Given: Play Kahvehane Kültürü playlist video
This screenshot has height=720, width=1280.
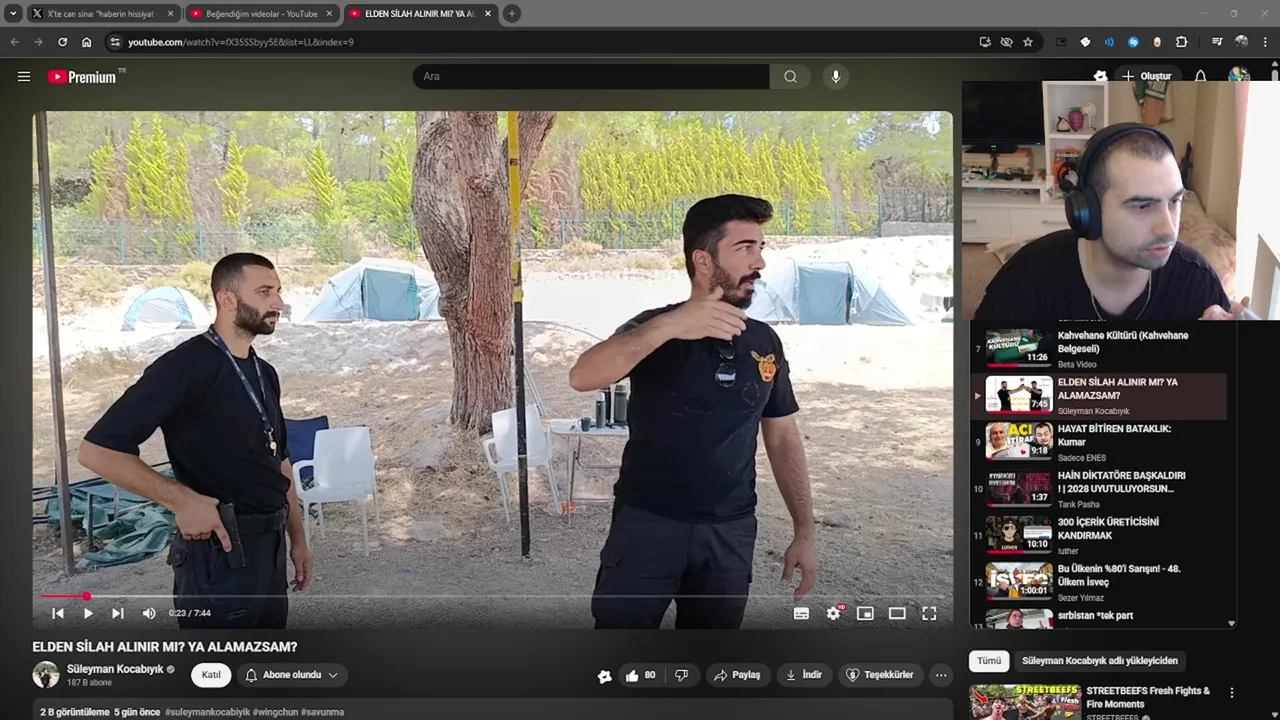Looking at the screenshot, I should coord(1100,349).
